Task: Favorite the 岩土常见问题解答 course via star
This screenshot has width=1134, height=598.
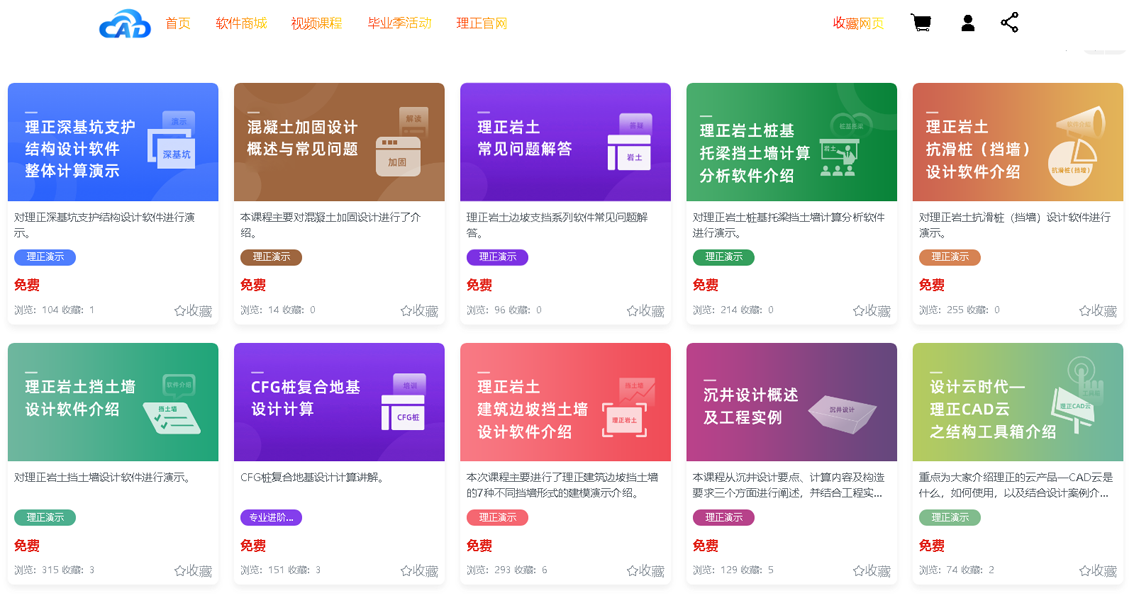Action: click(x=646, y=311)
